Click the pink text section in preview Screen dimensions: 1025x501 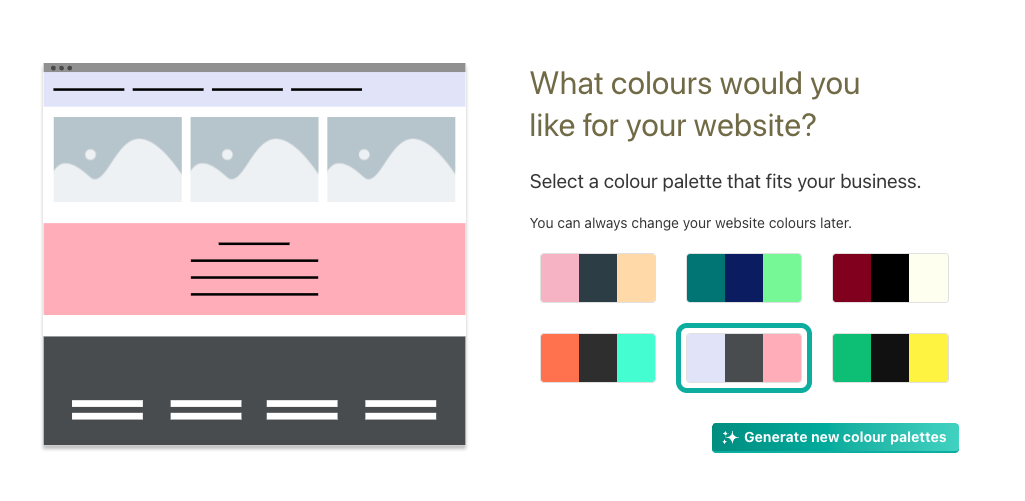254,269
